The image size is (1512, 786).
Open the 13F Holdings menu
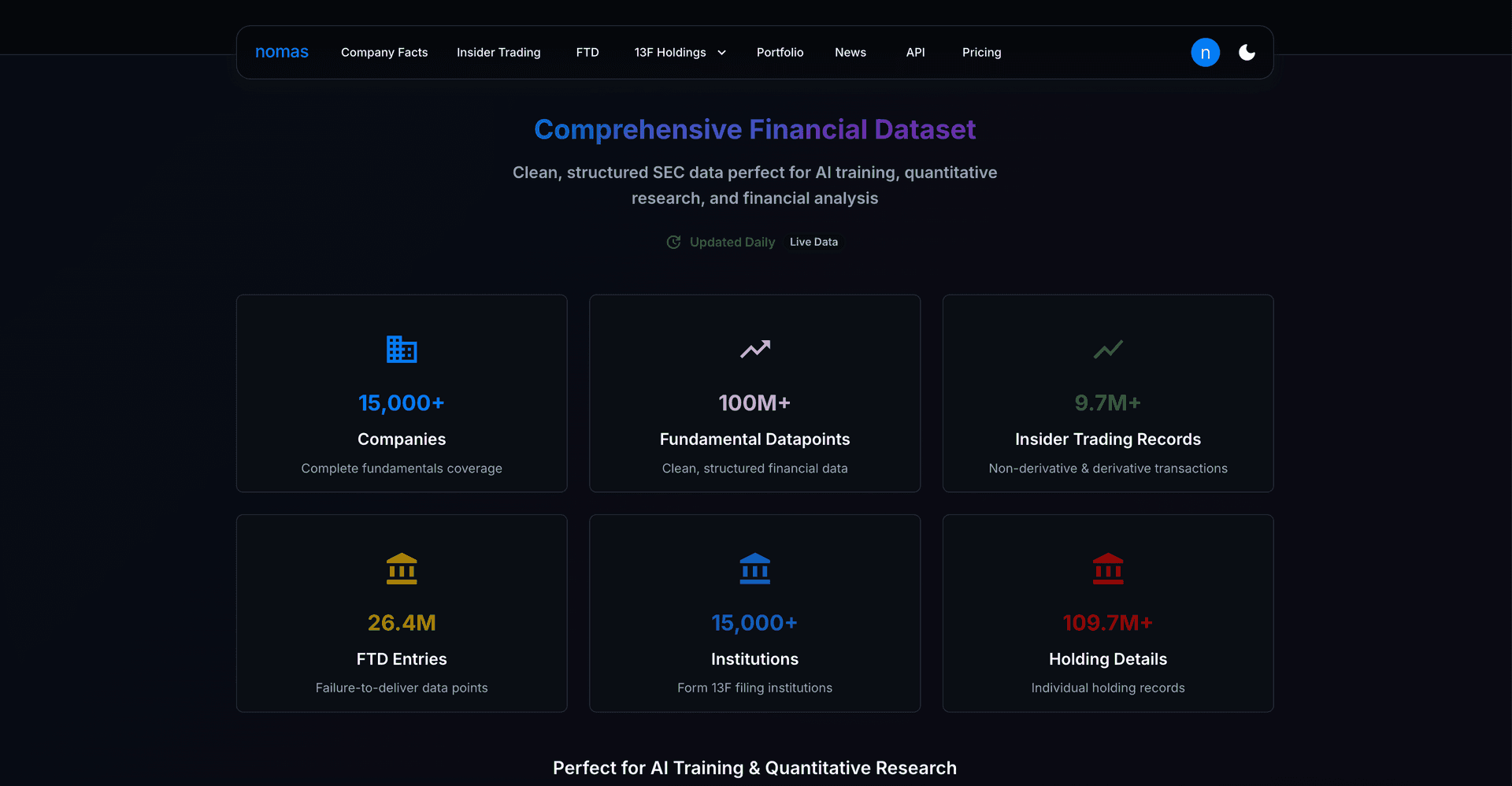click(670, 53)
